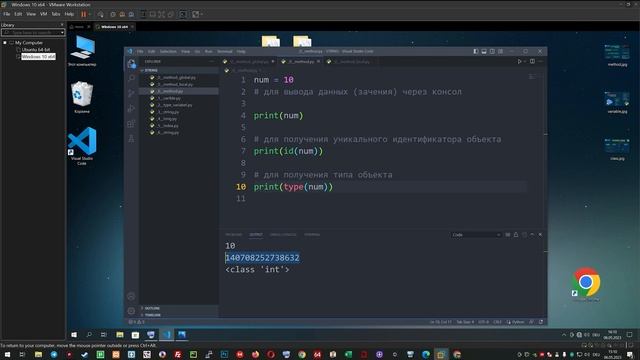Open Run menu in VS Code
640x360 pixels.
coord(209,51)
